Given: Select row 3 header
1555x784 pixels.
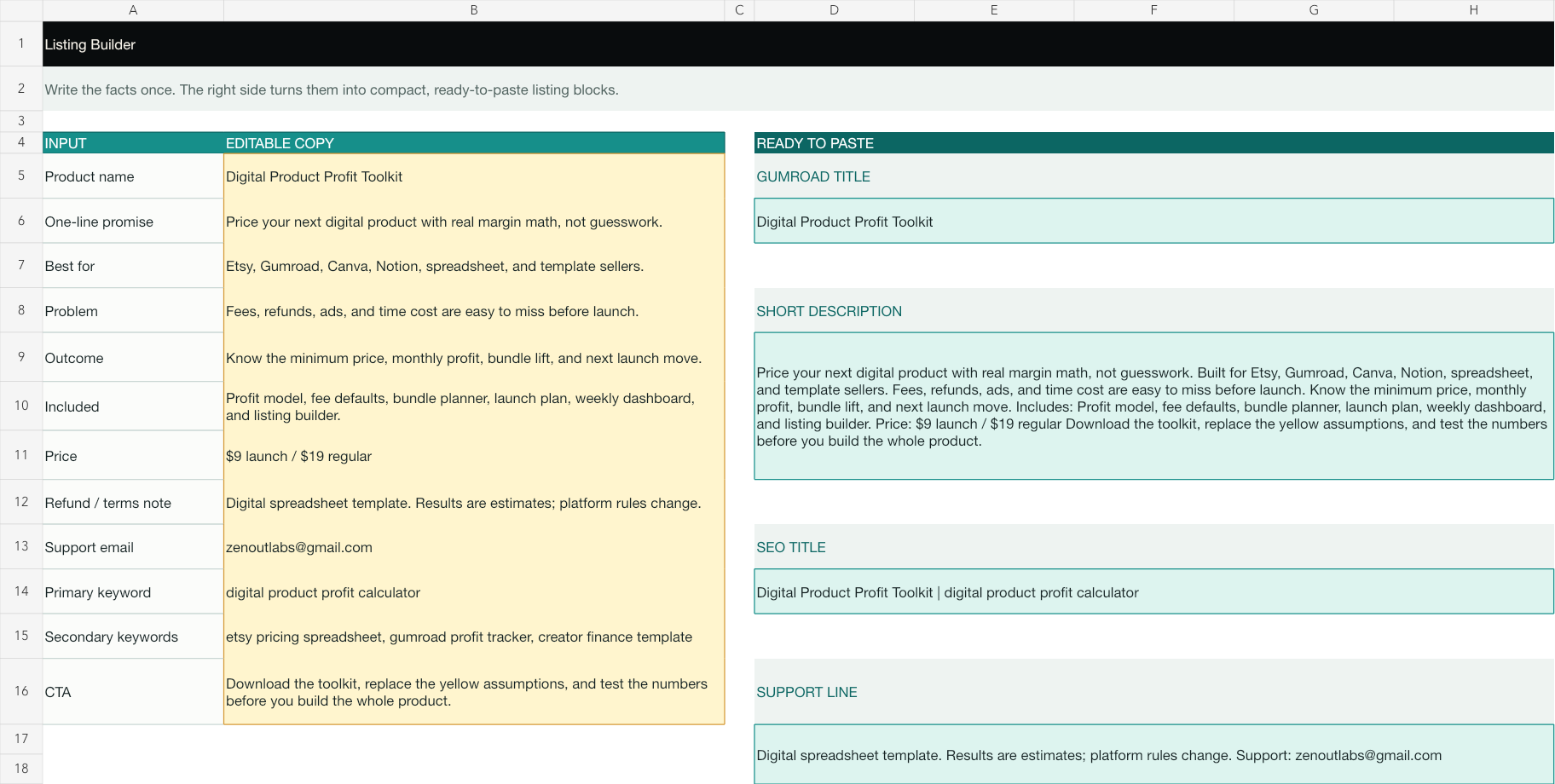Looking at the screenshot, I should point(21,121).
